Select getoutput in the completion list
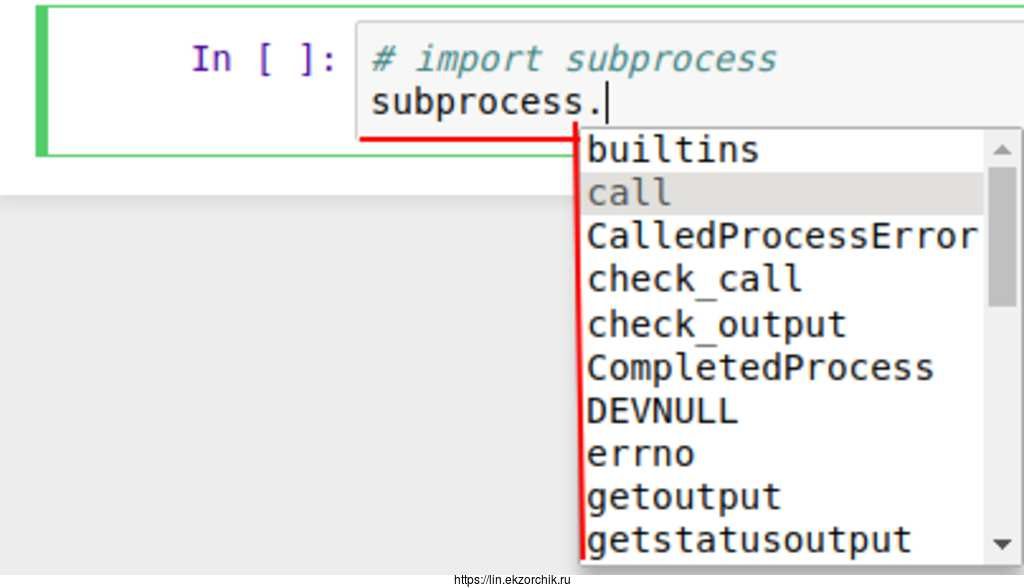The image size is (1024, 588). (x=683, y=497)
